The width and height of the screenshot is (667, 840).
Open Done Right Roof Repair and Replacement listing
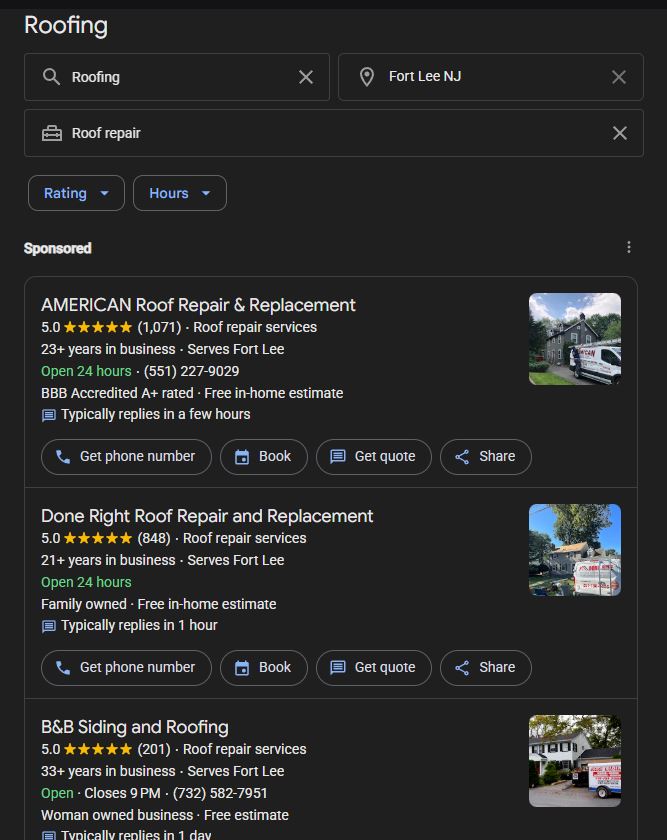pos(207,516)
